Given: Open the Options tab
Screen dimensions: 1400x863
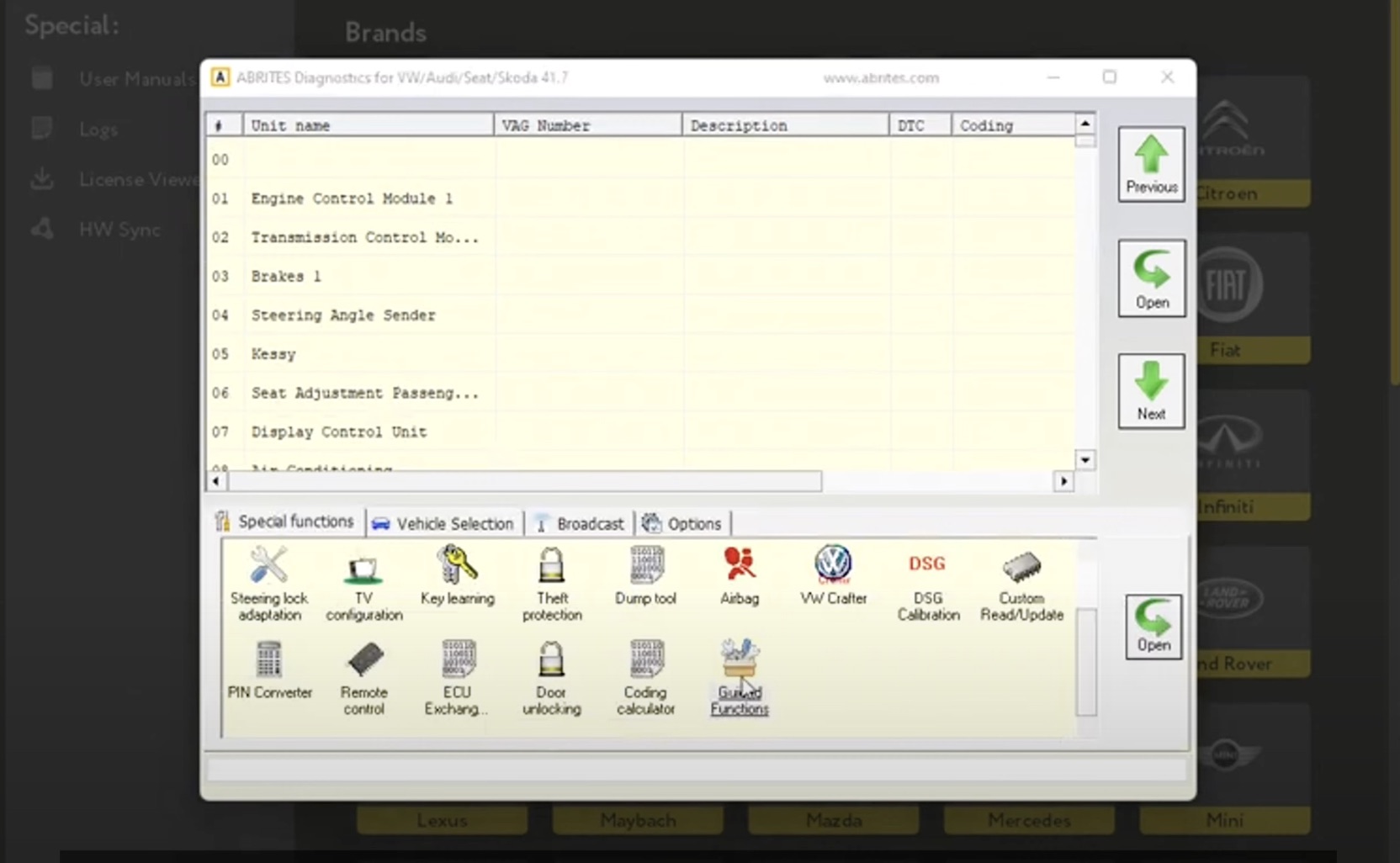Looking at the screenshot, I should click(x=682, y=523).
